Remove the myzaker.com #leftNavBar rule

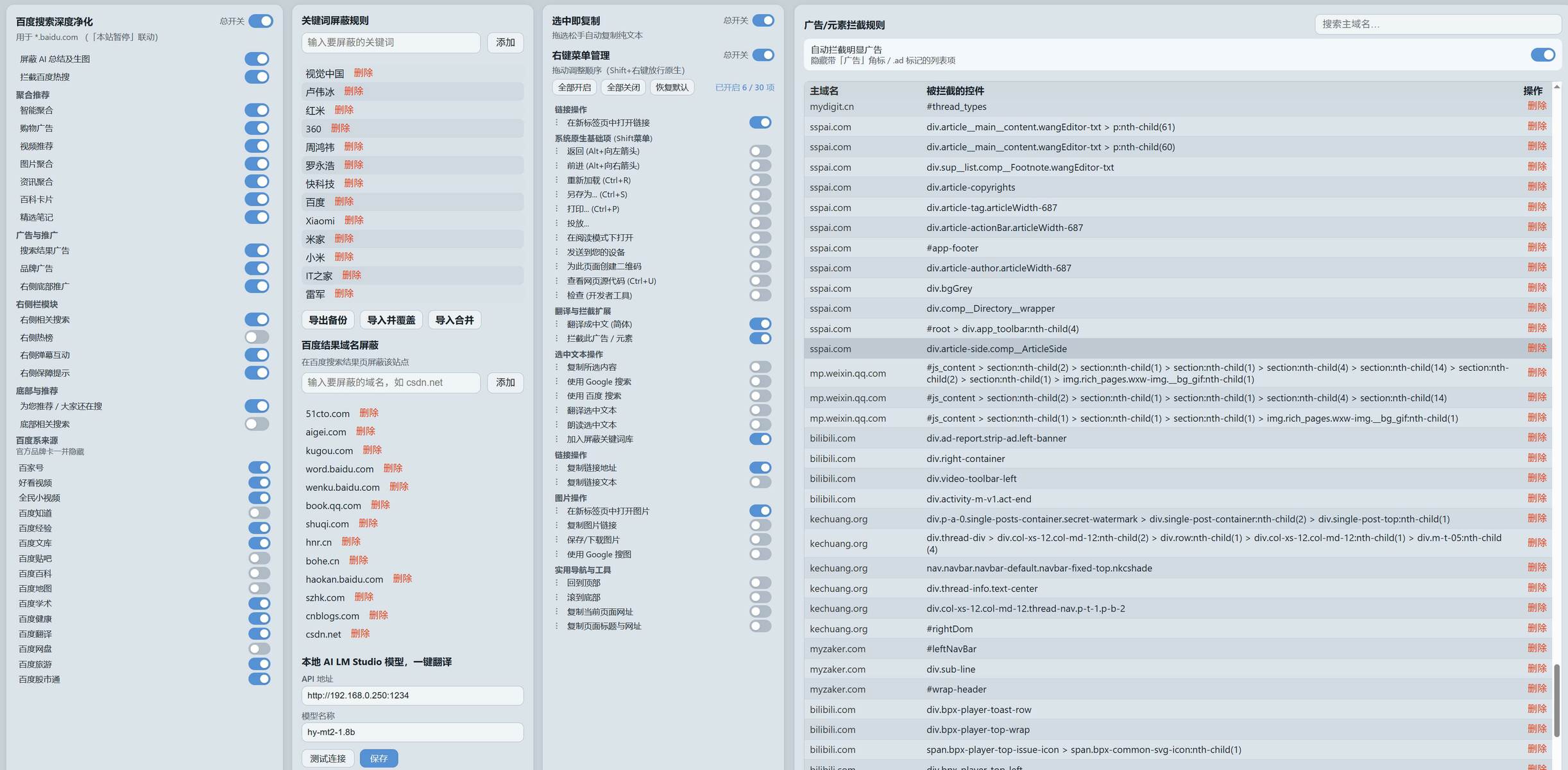(x=1537, y=648)
